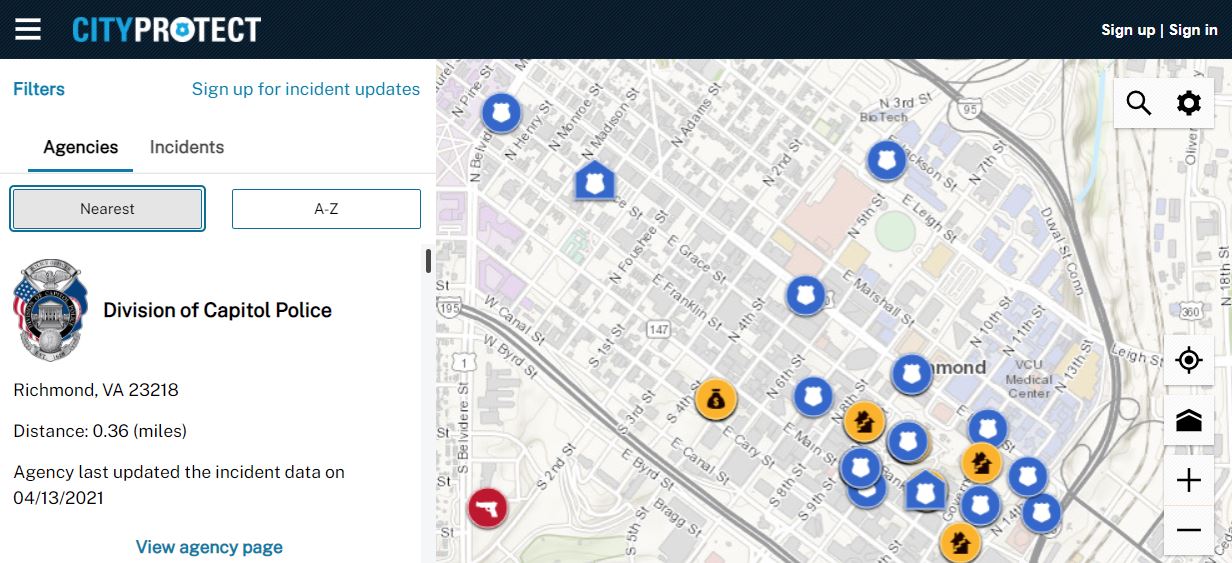Center map on my location

click(1189, 360)
